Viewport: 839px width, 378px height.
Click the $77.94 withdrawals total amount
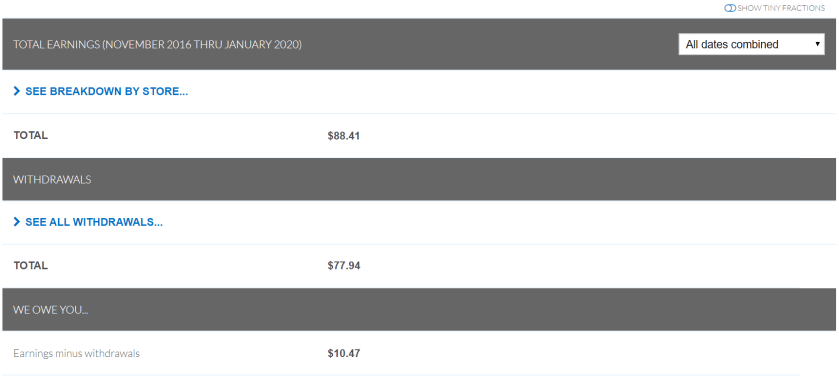(x=344, y=266)
